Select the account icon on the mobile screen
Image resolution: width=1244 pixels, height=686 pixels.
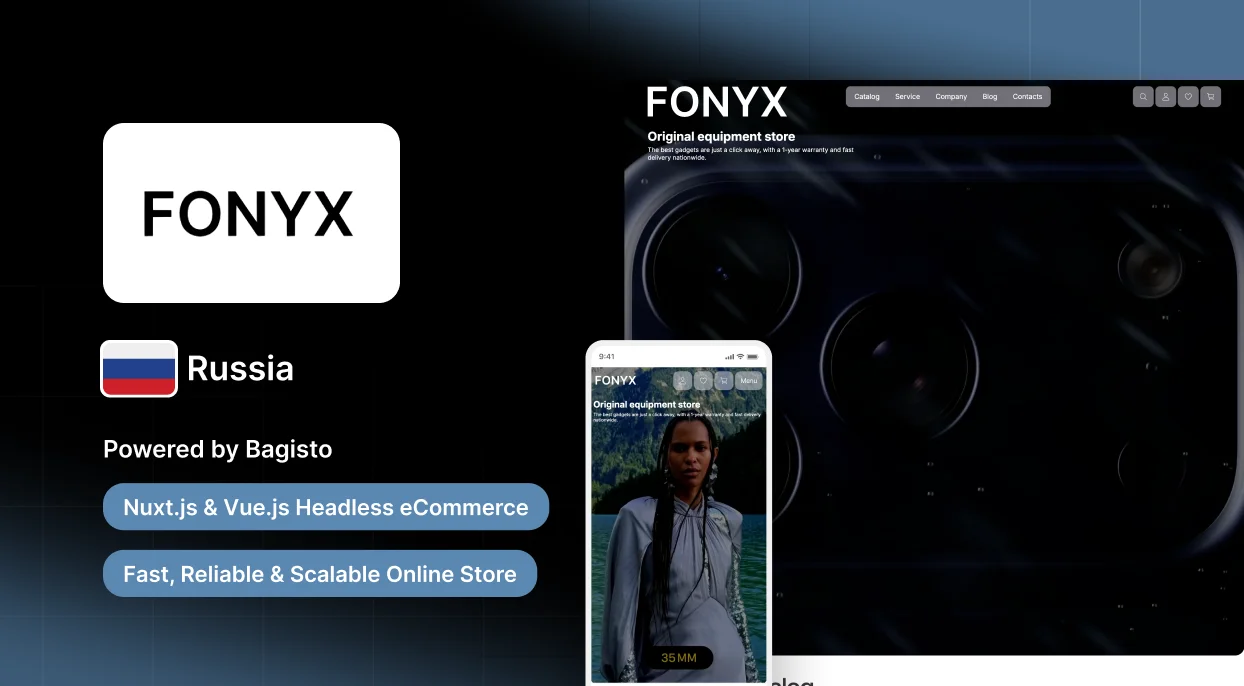(x=682, y=381)
